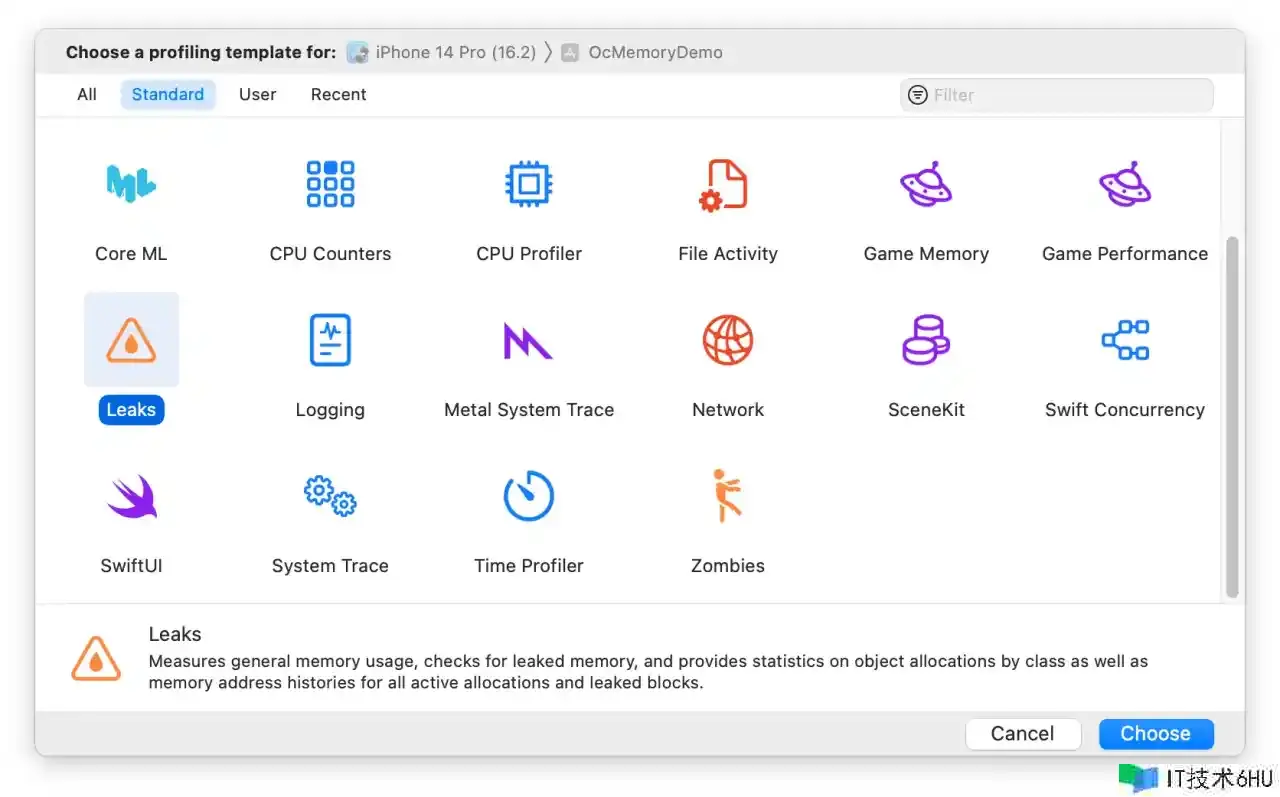Select the CPU Profiler chip icon
This screenshot has width=1280, height=797.
pos(528,184)
